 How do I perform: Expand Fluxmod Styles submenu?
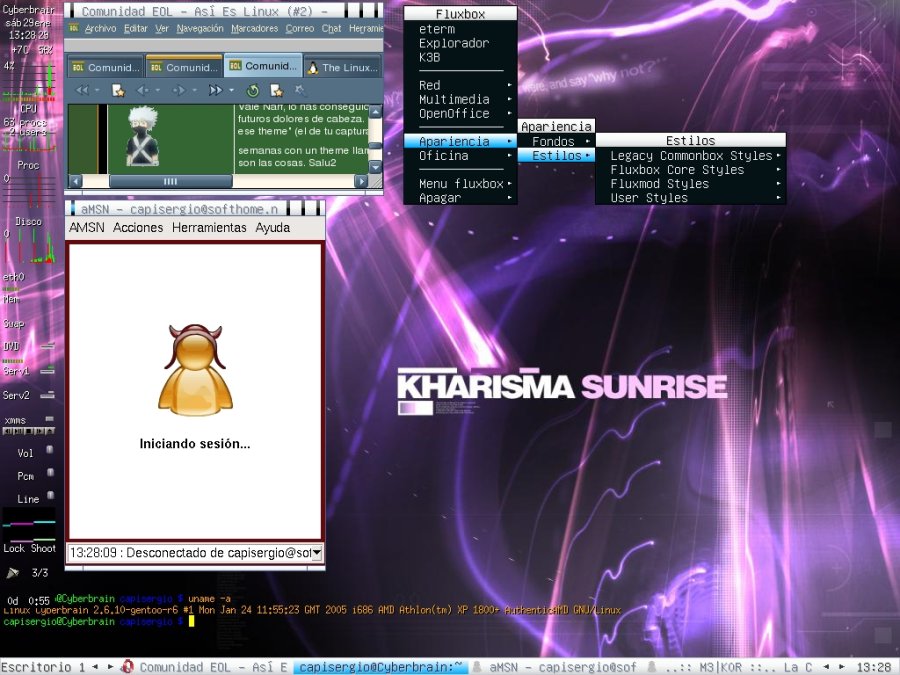click(x=690, y=184)
